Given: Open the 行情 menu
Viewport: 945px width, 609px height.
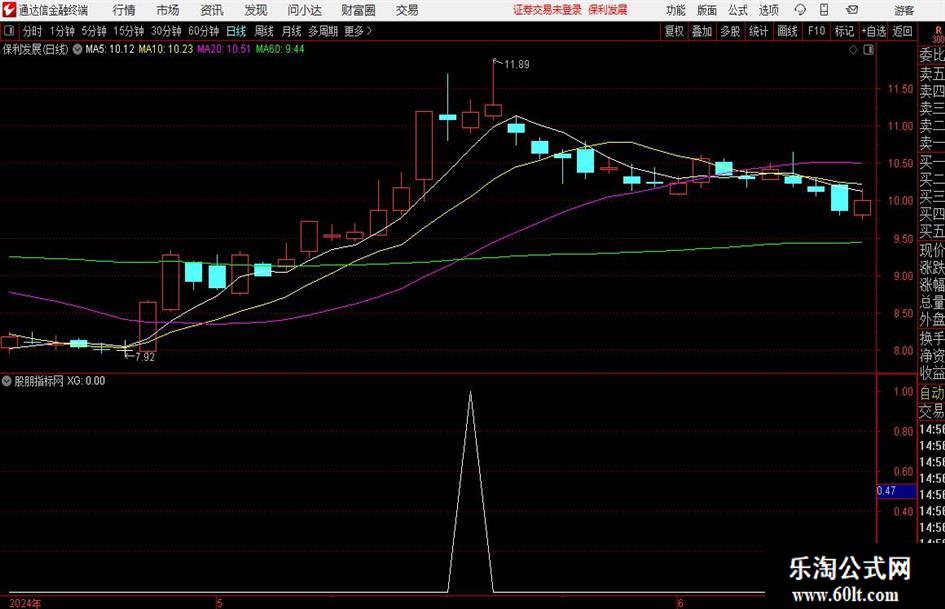Looking at the screenshot, I should click(x=124, y=10).
